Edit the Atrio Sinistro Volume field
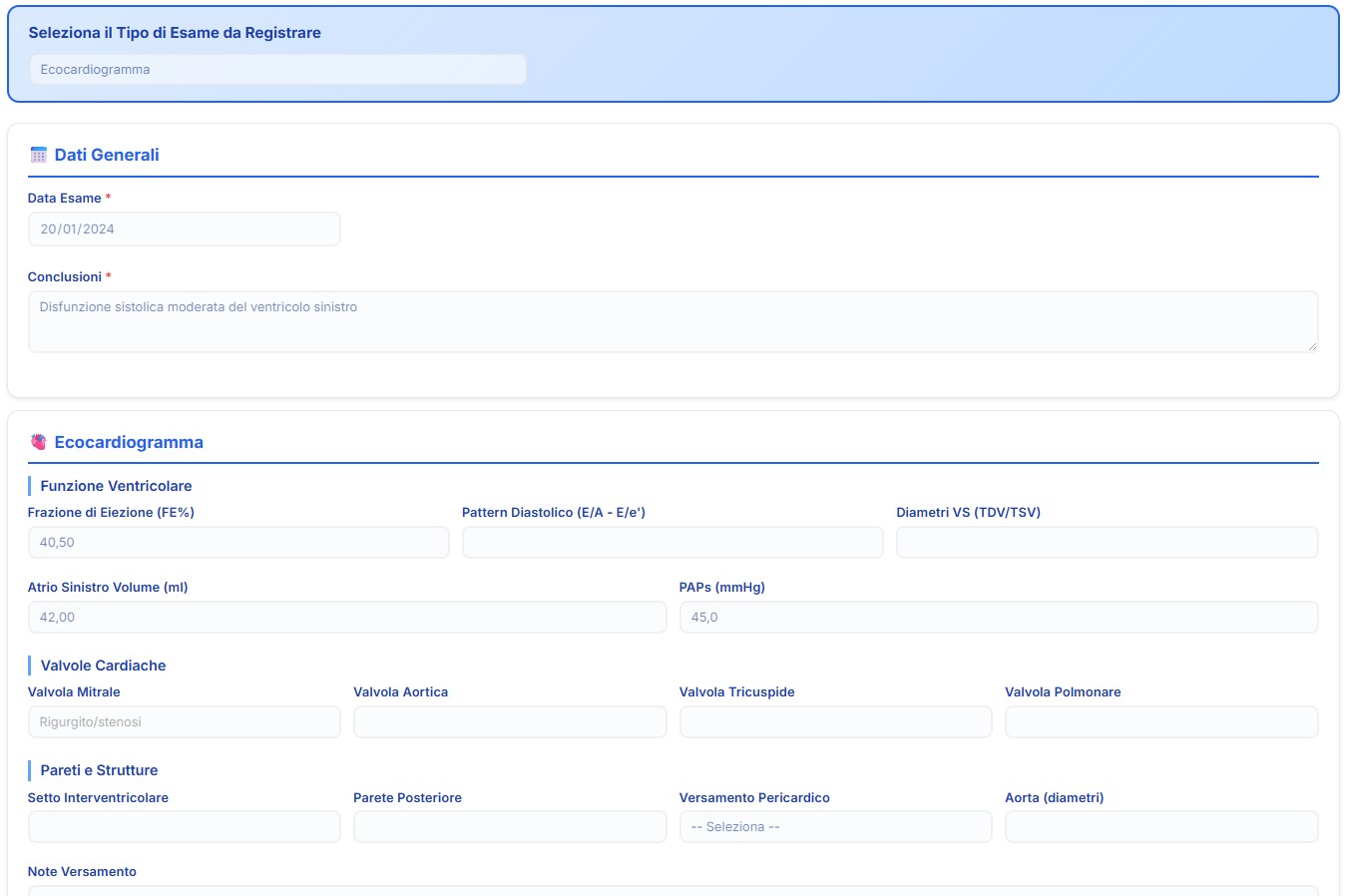This screenshot has width=1346, height=896. point(347,618)
